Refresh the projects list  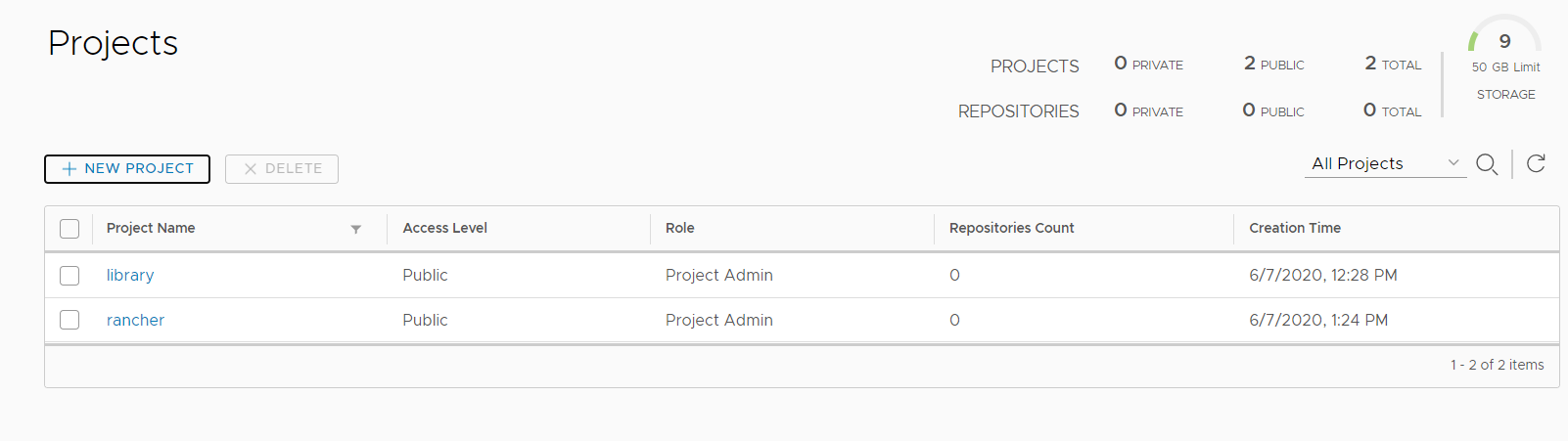point(1536,163)
